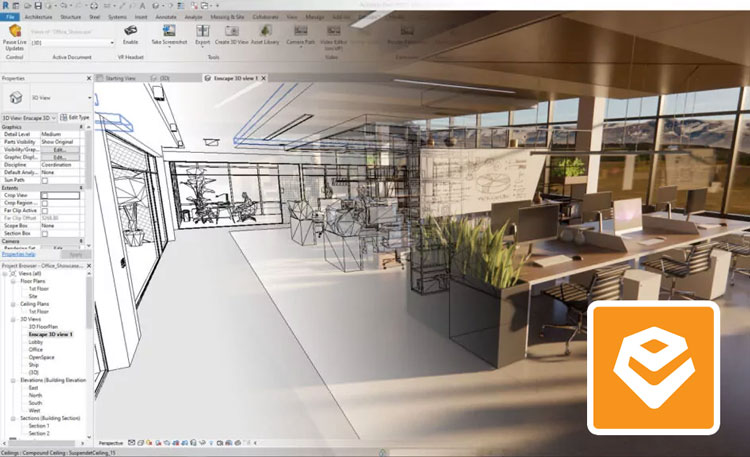This screenshot has height=457, width=750.
Task: Open the Architecture ribbon tab
Action: (x=38, y=17)
